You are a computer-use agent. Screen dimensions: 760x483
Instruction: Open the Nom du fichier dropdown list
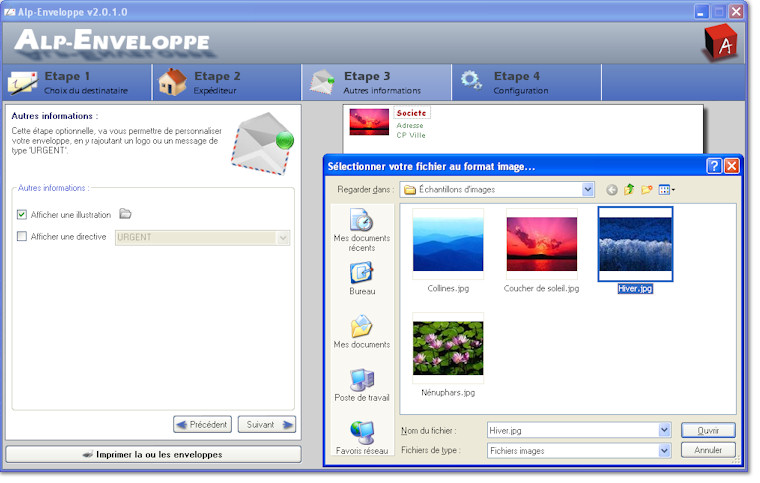[x=664, y=430]
